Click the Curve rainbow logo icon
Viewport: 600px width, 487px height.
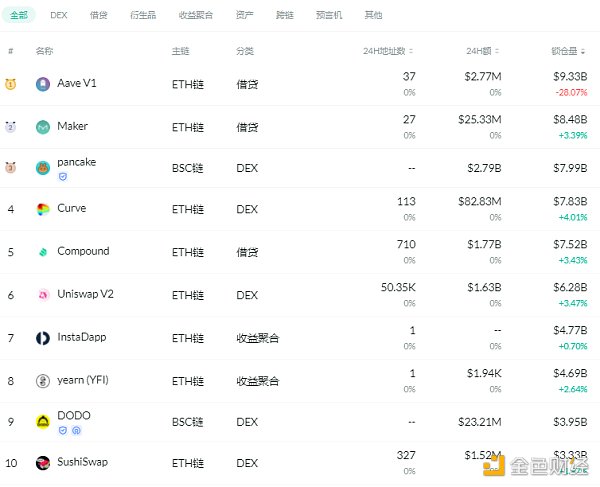(43, 209)
